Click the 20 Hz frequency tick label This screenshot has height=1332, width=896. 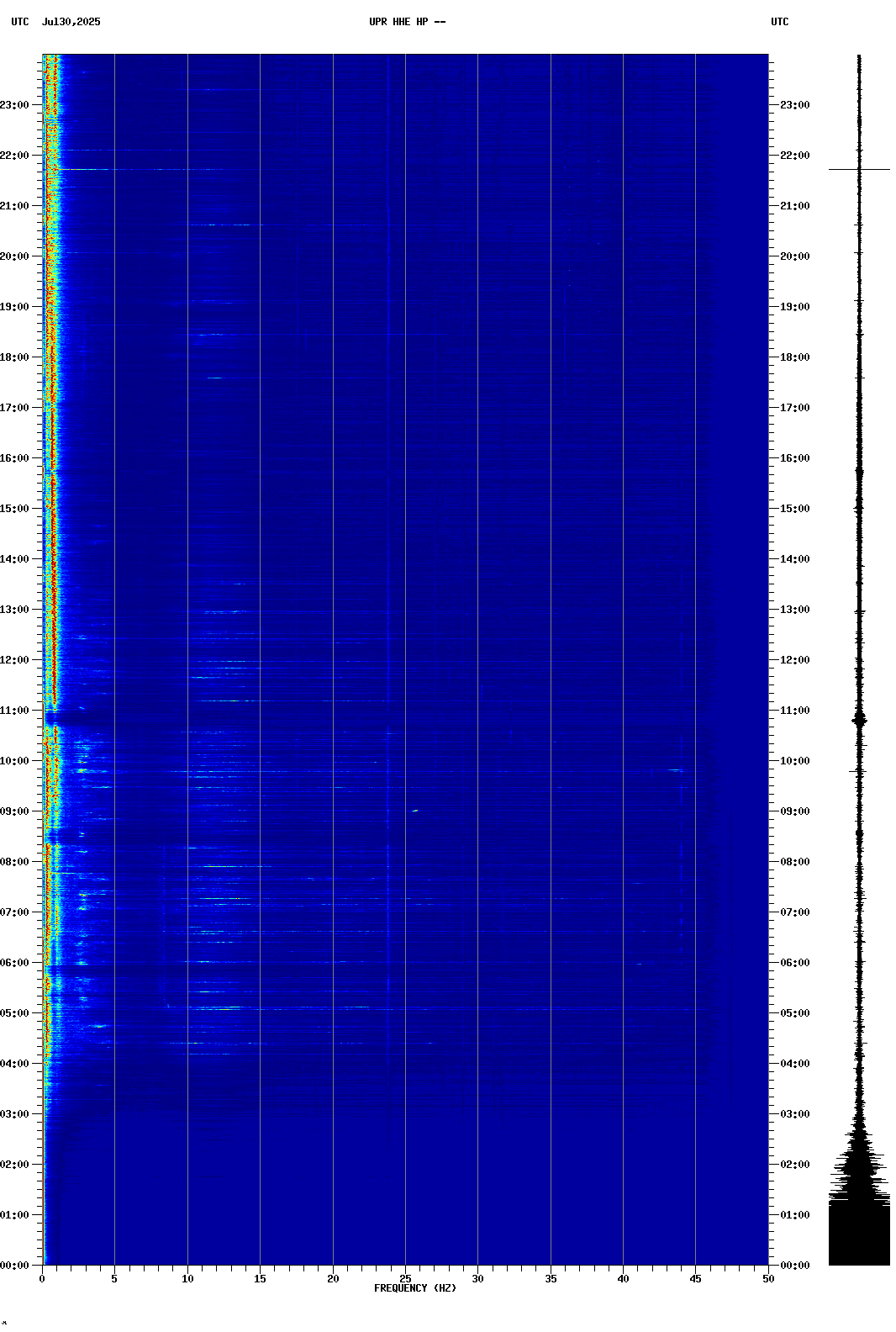point(333,1279)
